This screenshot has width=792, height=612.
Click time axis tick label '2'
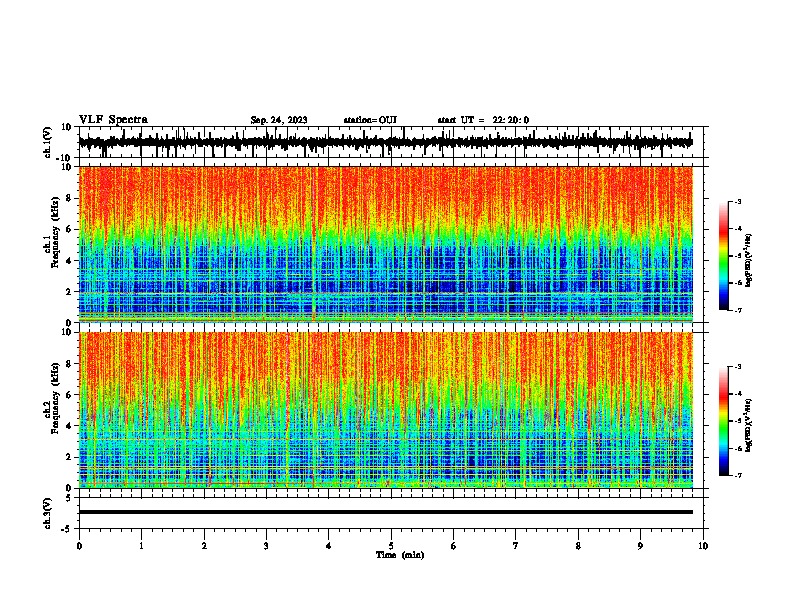[204, 546]
